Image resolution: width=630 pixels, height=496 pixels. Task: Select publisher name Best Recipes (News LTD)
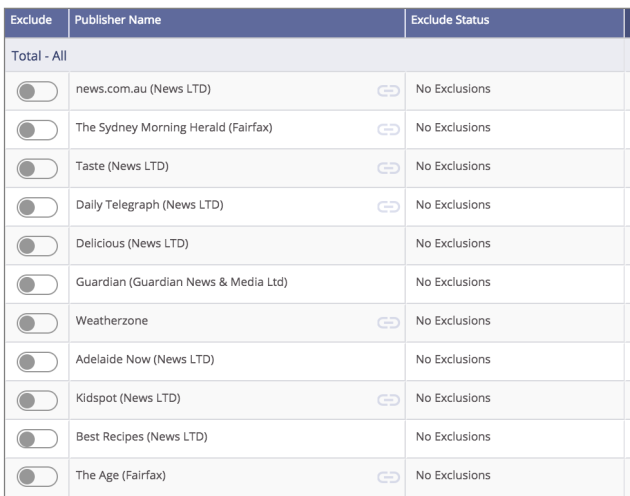141,436
